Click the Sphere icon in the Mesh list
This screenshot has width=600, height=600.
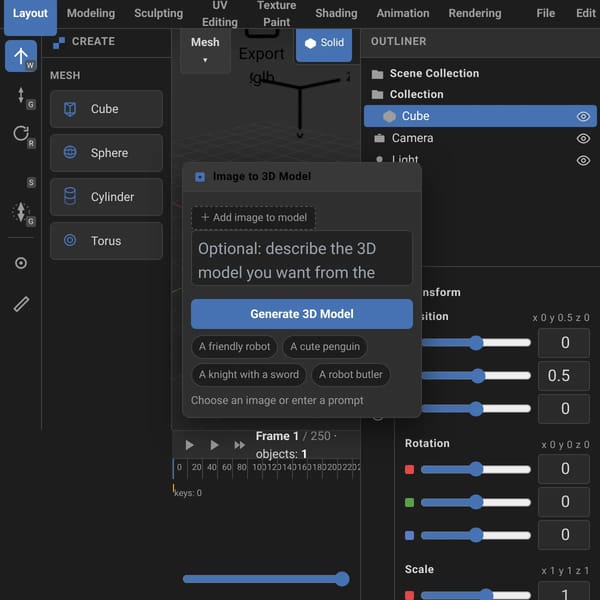tap(70, 152)
